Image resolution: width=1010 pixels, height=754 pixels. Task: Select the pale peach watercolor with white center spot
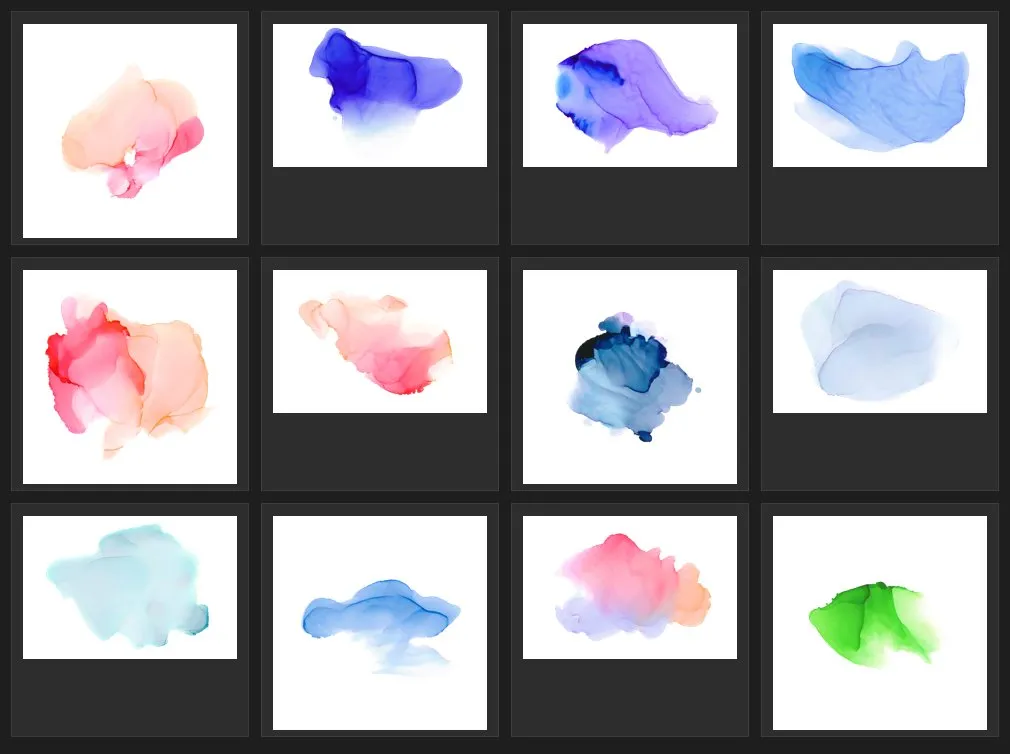pos(130,131)
